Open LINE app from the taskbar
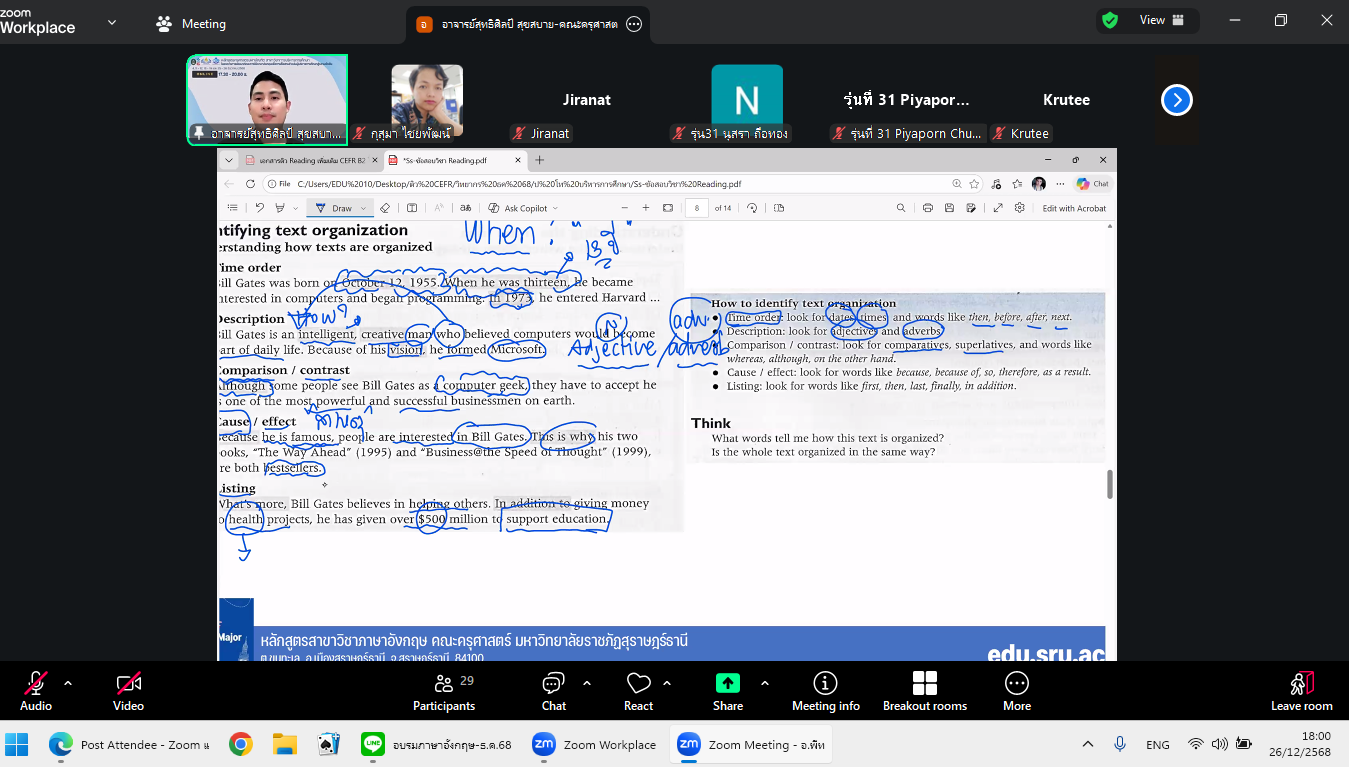 [x=373, y=744]
